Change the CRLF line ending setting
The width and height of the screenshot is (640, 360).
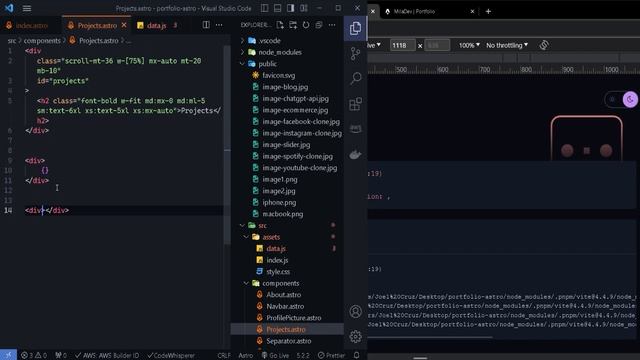[224, 356]
